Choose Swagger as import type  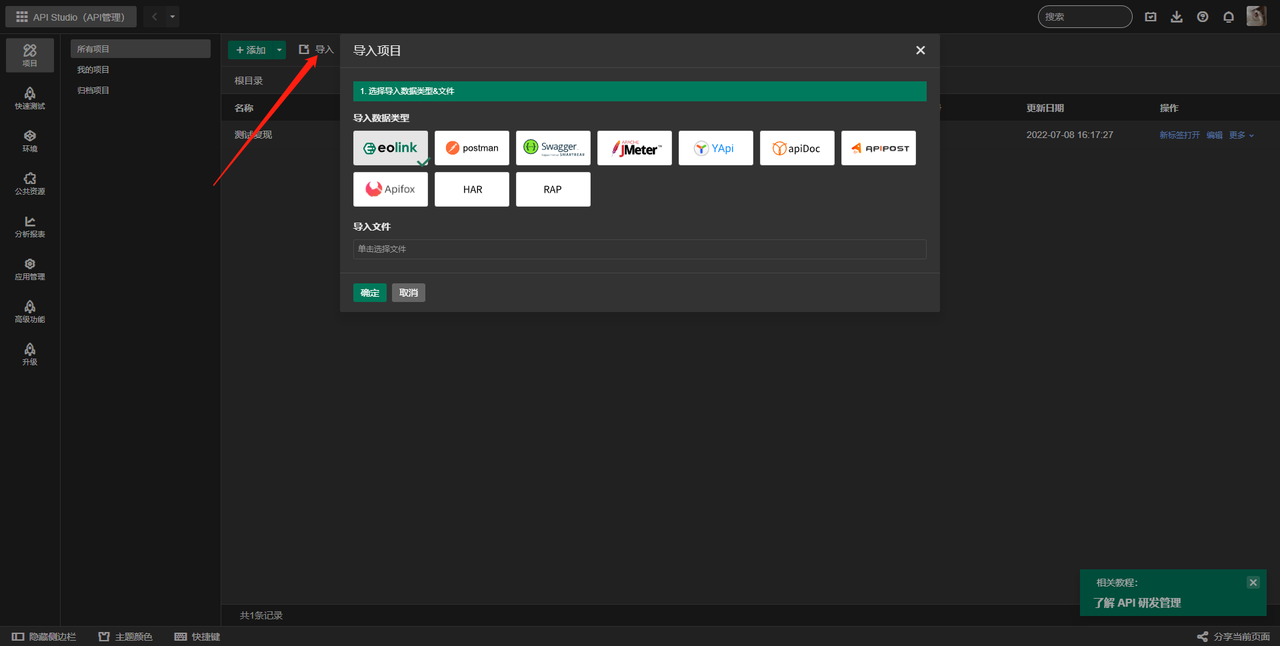[x=554, y=148]
